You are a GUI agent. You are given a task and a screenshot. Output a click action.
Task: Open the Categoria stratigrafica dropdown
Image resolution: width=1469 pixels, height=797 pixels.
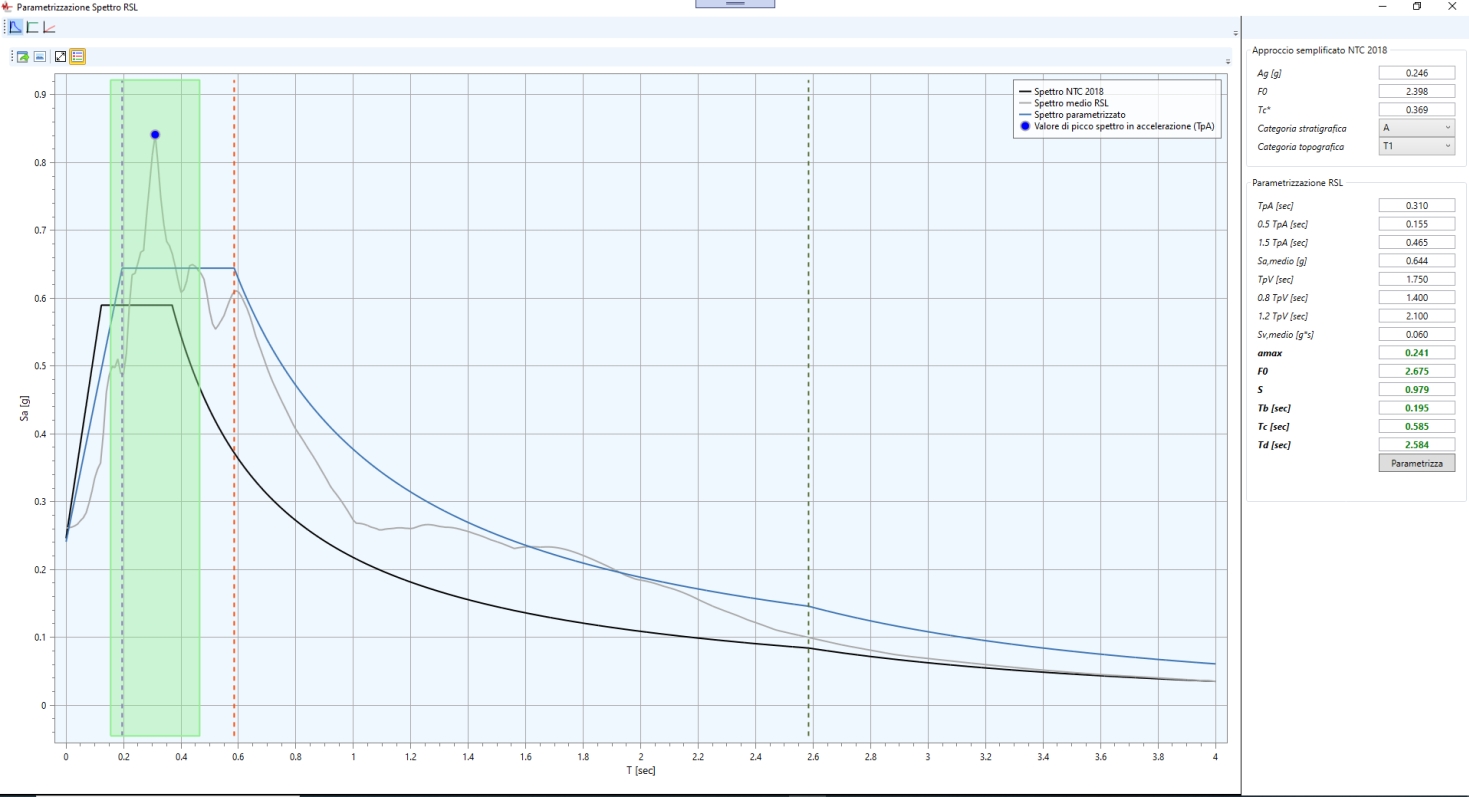[1417, 128]
